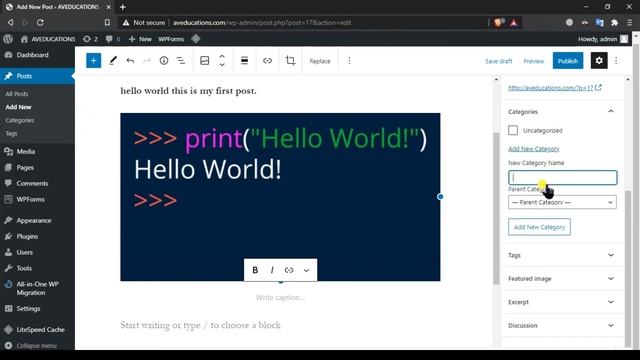Expand the Featured image panel

point(562,278)
